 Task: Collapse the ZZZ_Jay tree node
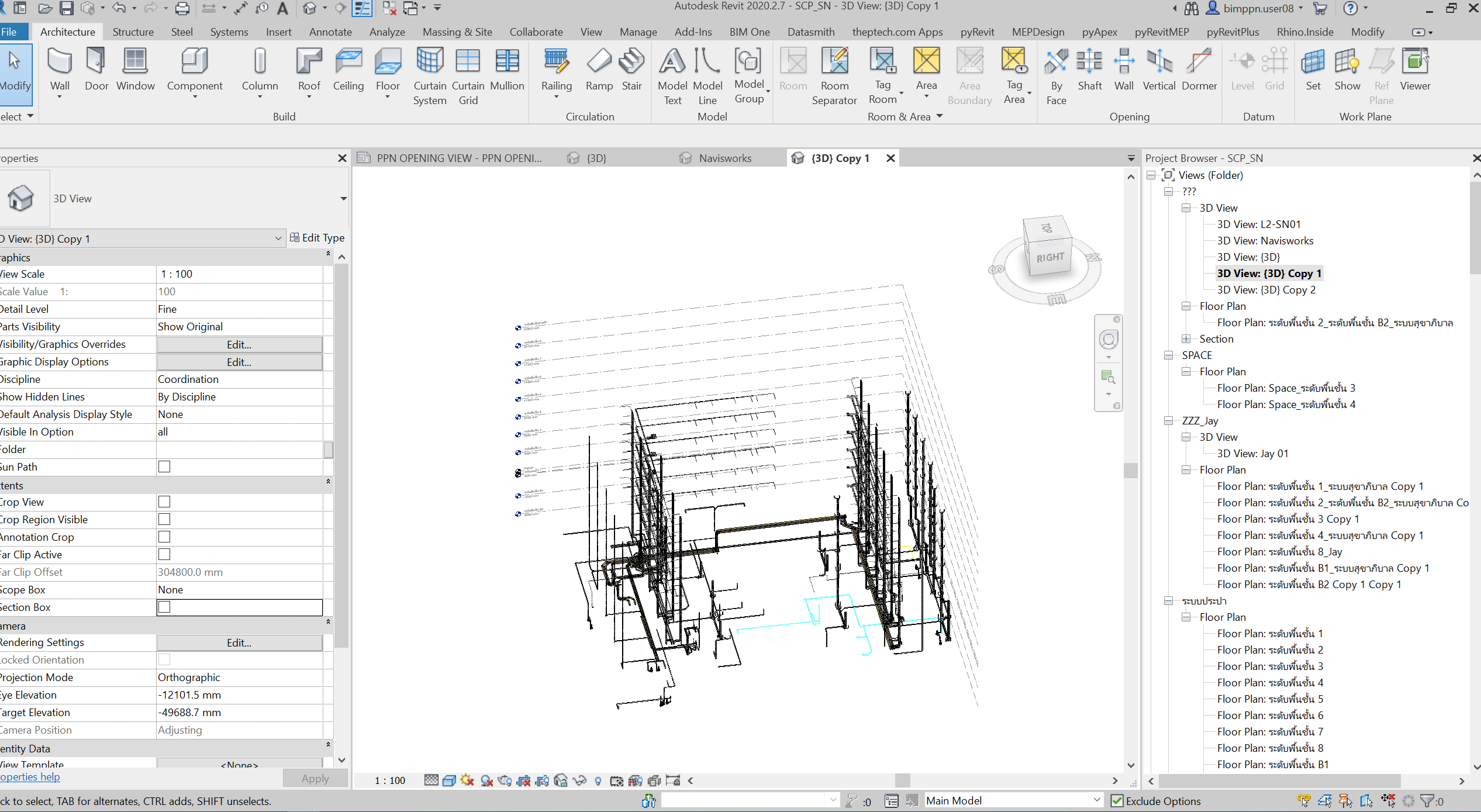point(1168,421)
